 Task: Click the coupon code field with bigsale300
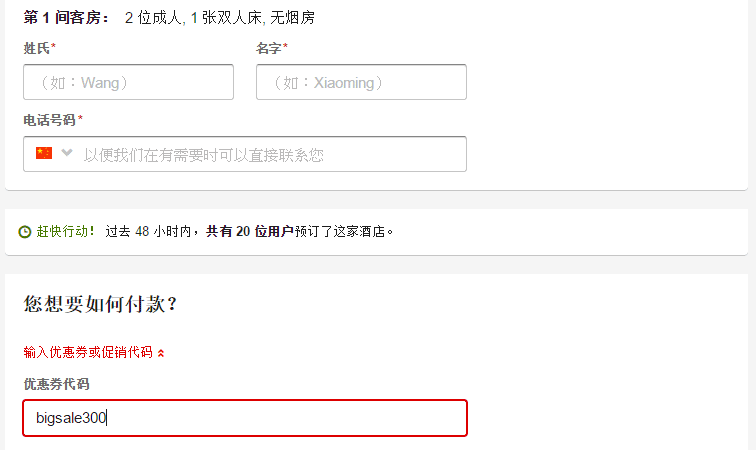(x=245, y=418)
